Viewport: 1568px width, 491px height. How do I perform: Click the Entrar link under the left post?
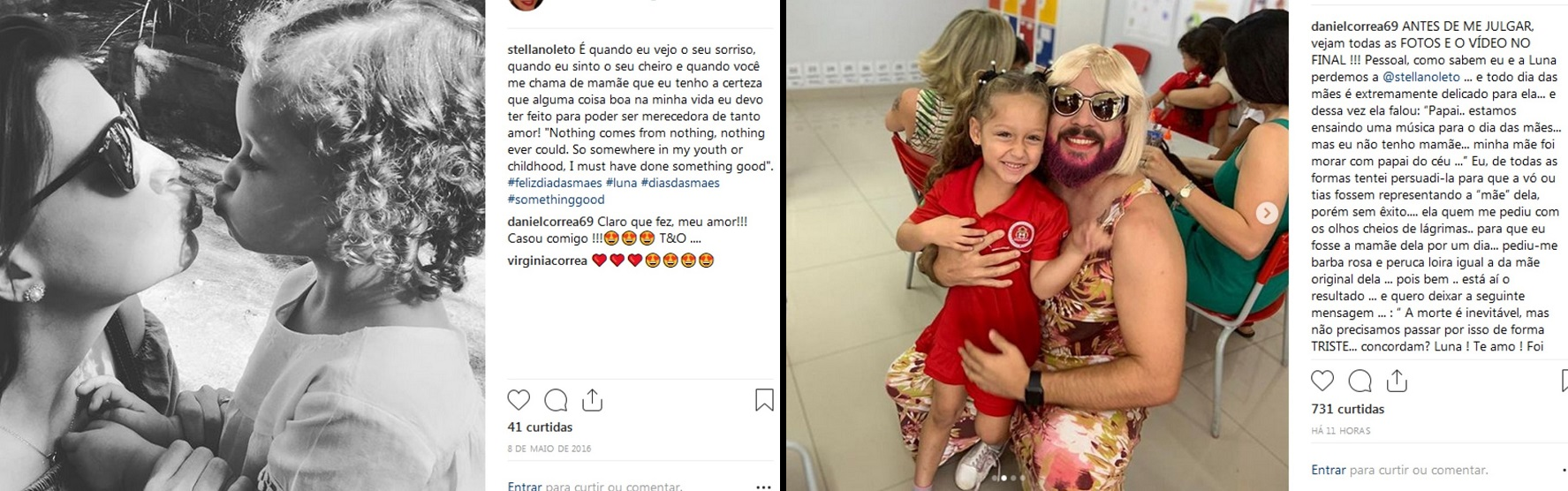coord(525,486)
